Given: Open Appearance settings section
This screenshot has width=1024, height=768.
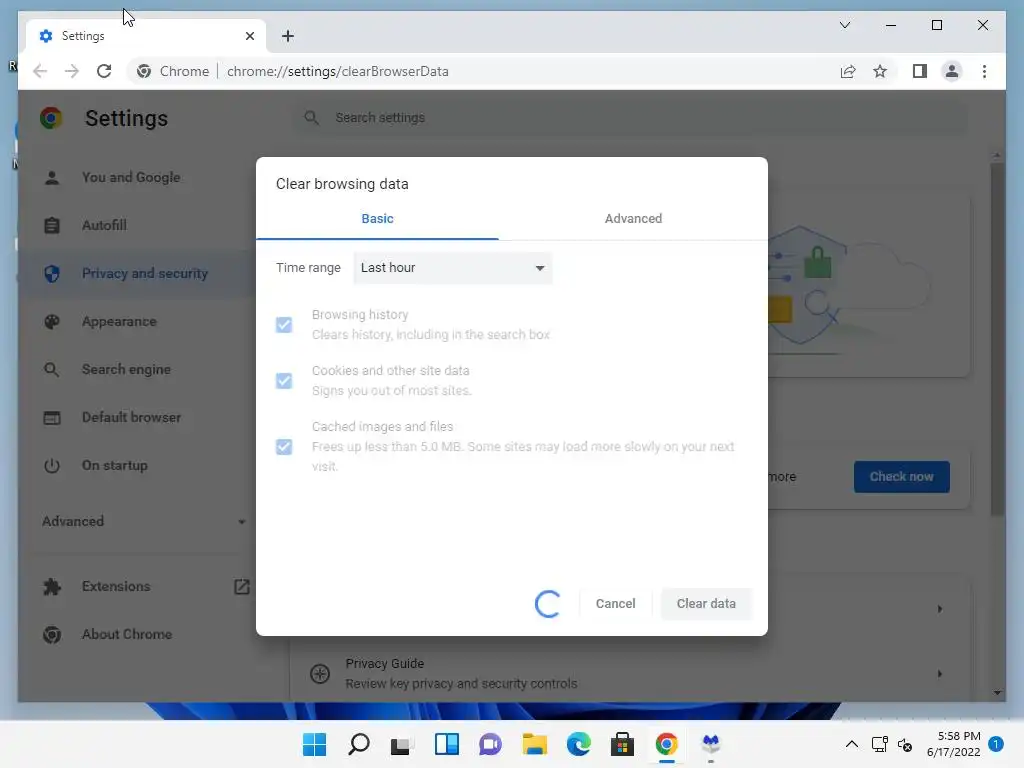Looking at the screenshot, I should pos(119,321).
